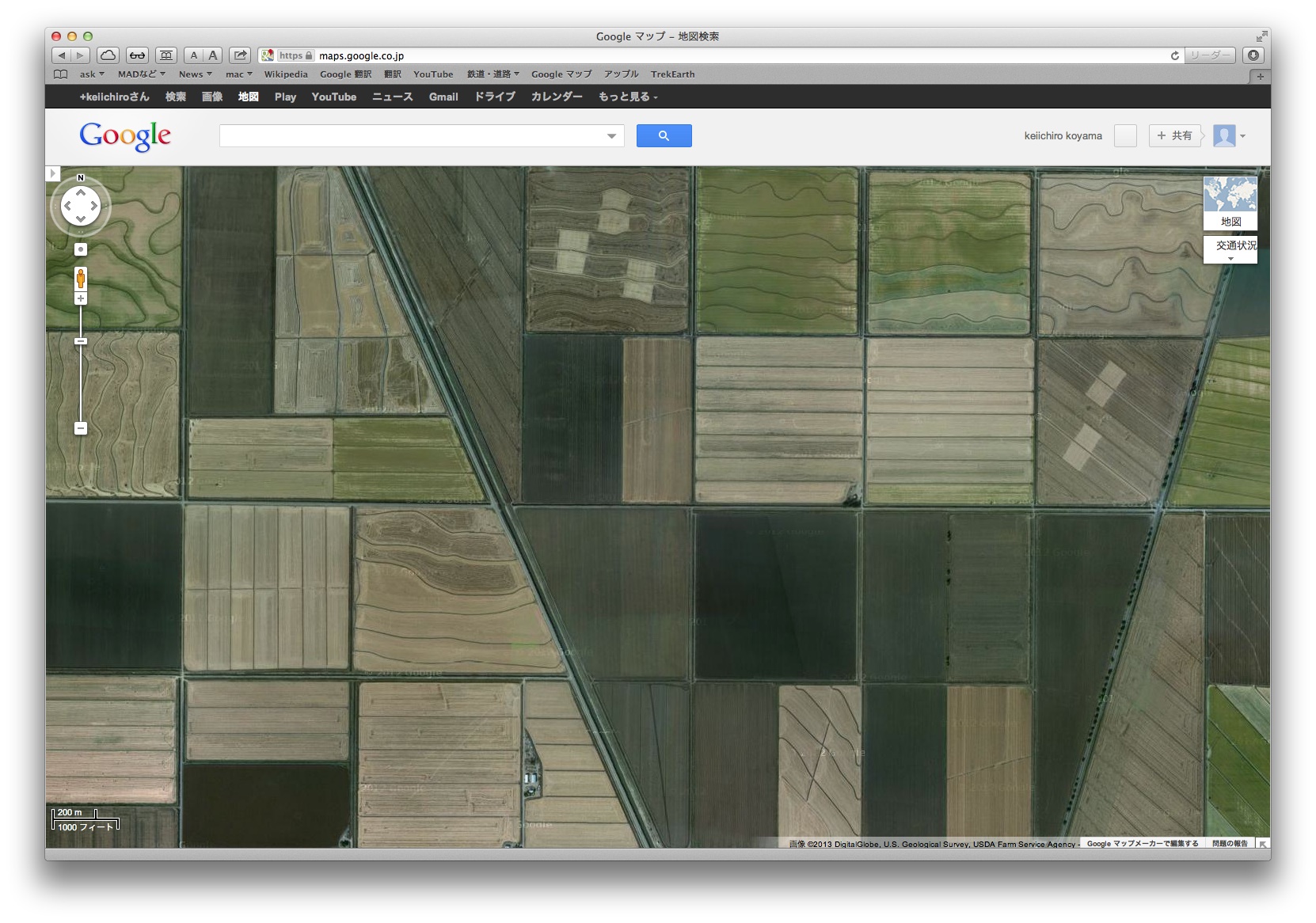Switch to 地図 map view thumbnail
This screenshot has width=1316, height=923.
[1230, 203]
